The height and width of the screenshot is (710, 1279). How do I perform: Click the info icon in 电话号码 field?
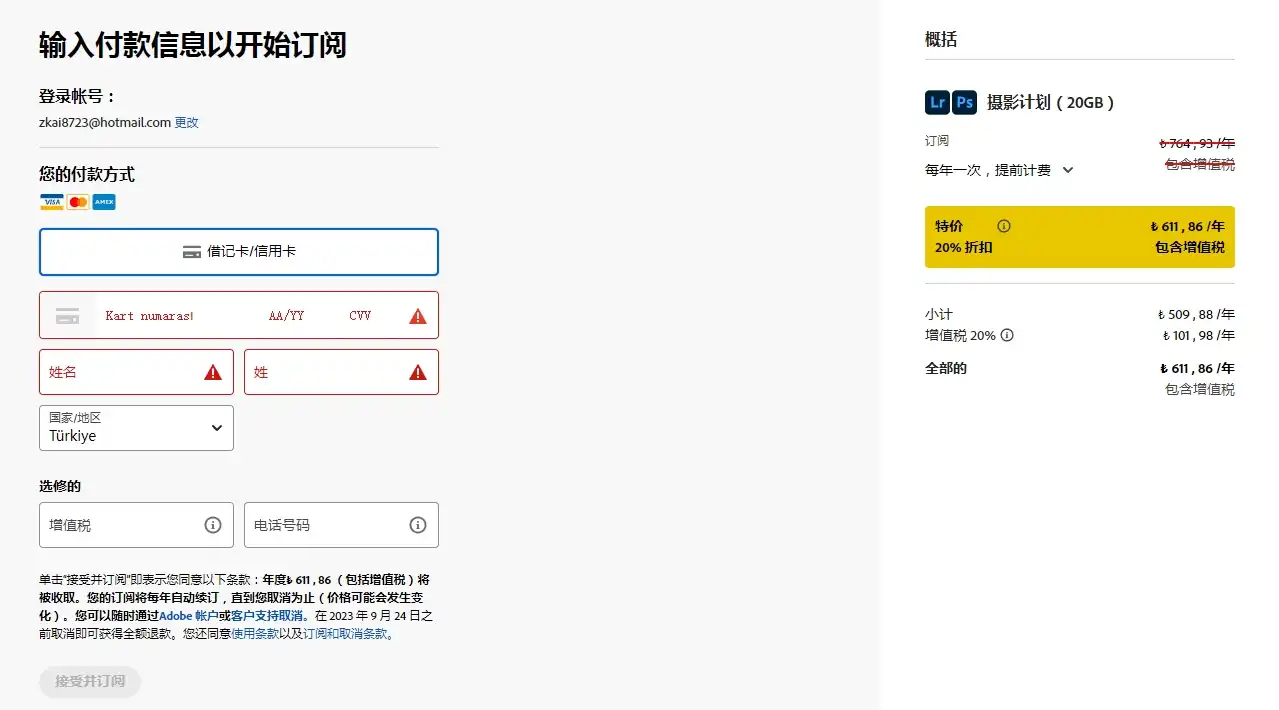[418, 525]
